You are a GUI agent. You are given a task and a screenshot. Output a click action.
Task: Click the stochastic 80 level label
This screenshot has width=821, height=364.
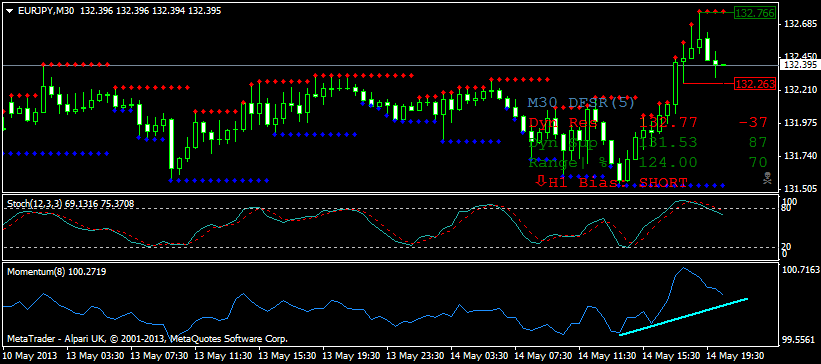[x=786, y=209]
